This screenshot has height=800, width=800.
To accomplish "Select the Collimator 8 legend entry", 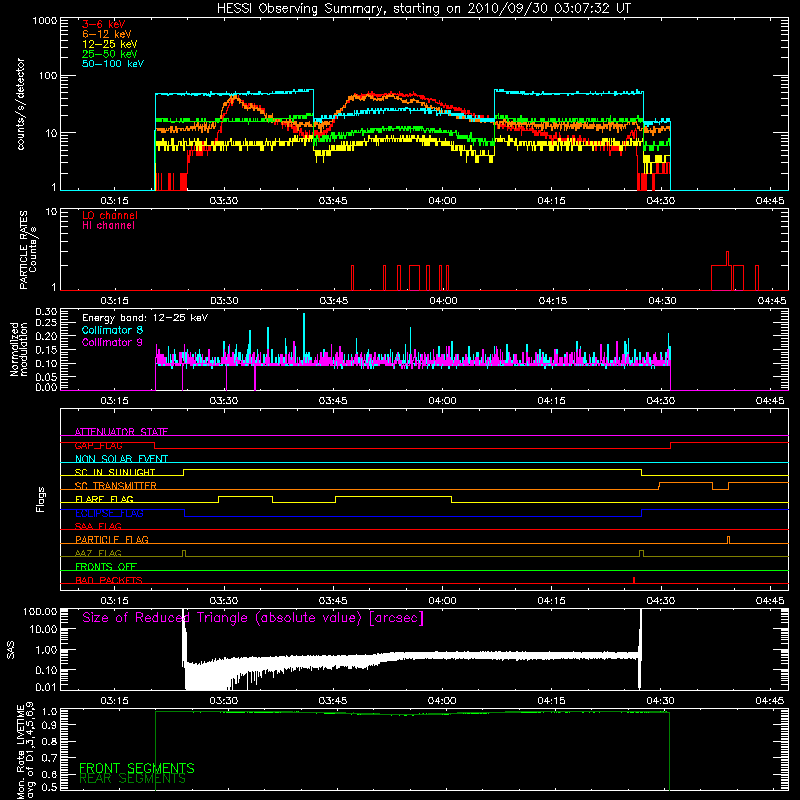I will coord(112,330).
